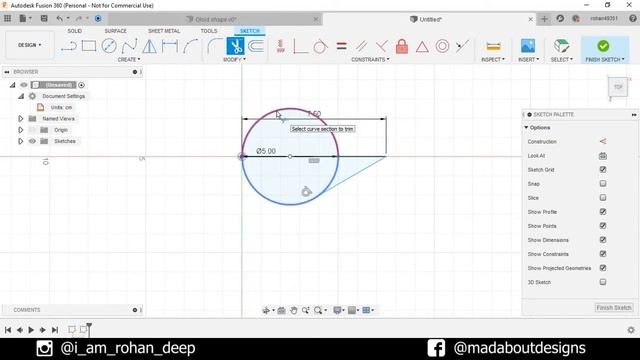The height and width of the screenshot is (360, 640).
Task: Select the Fillet tool
Action: click(215, 46)
